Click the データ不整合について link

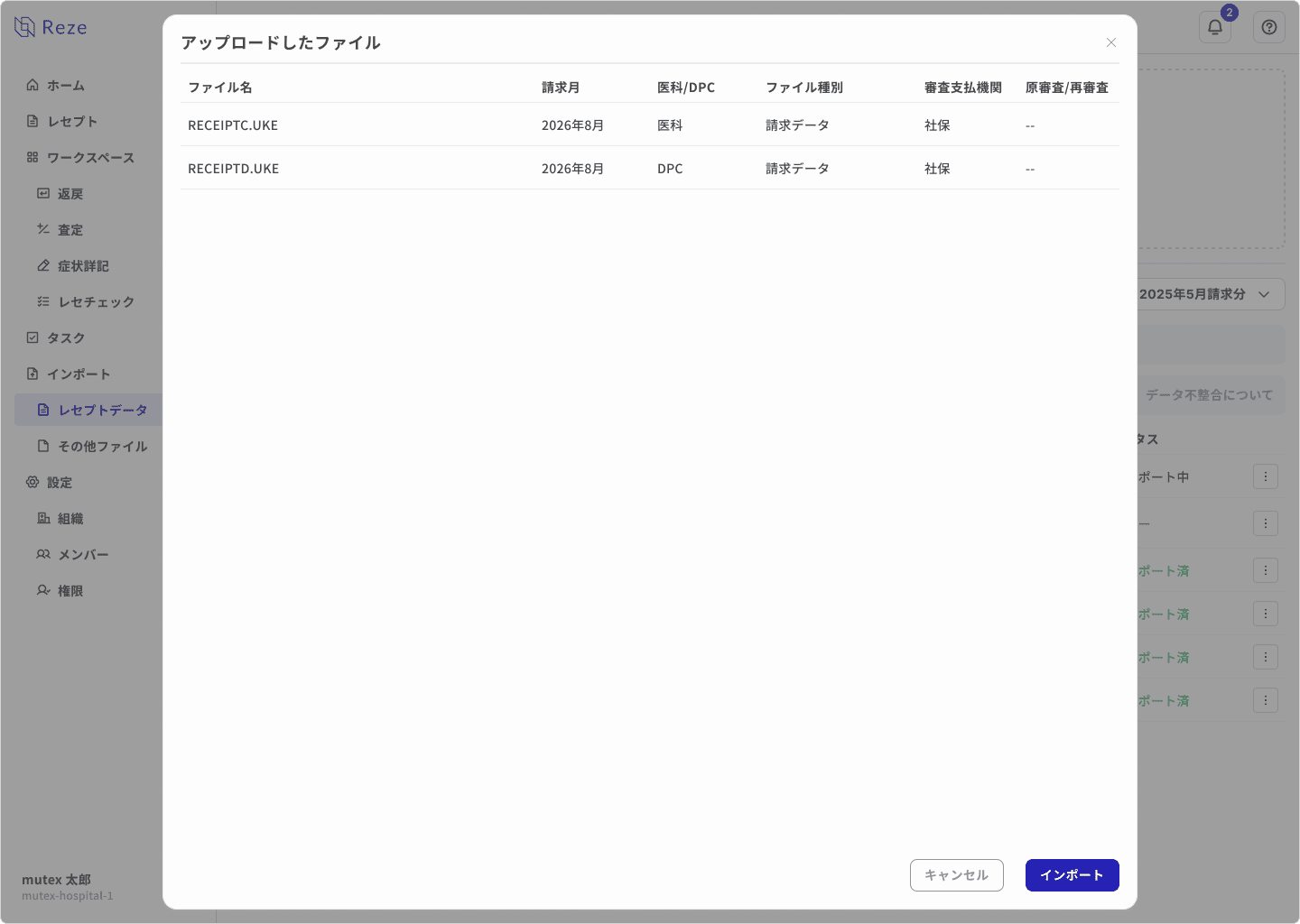tap(1210, 394)
